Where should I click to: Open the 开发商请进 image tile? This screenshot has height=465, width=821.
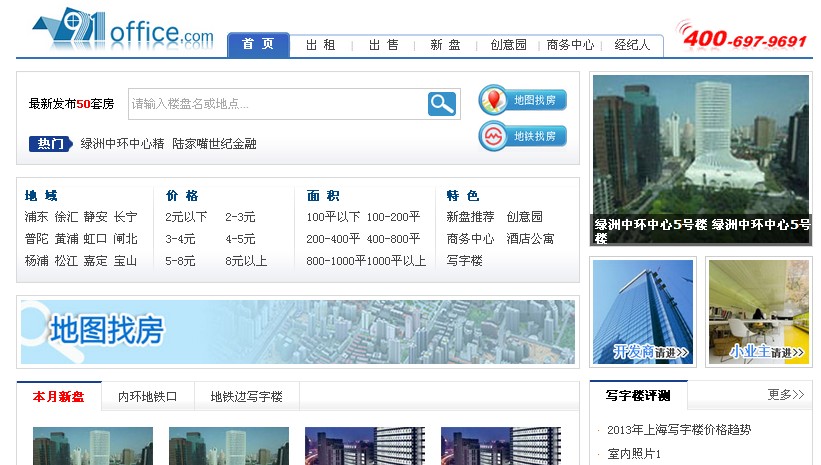pos(641,312)
